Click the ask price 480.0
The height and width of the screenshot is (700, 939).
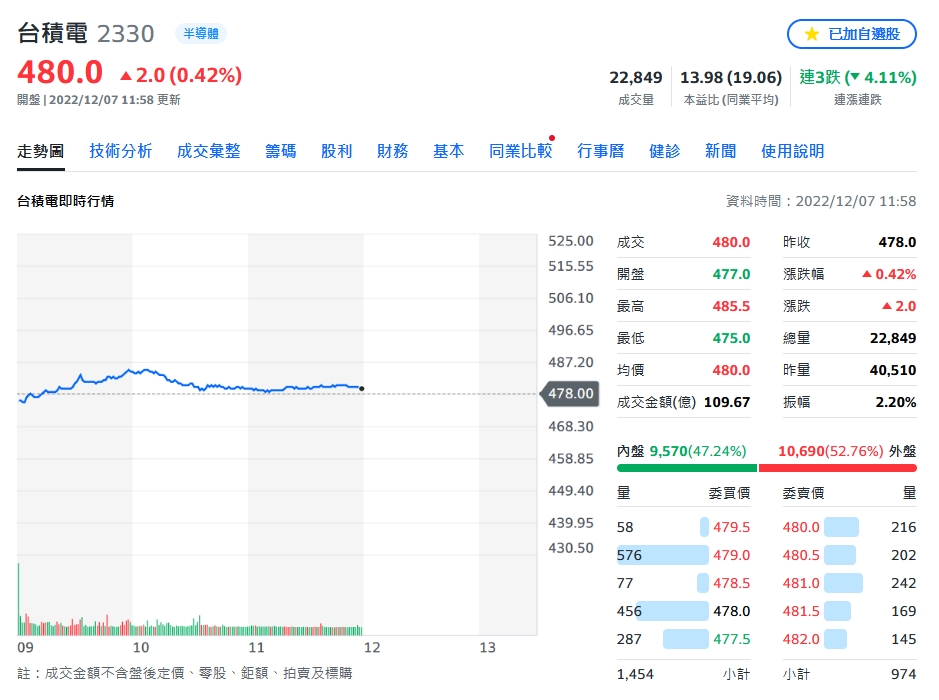click(x=801, y=527)
